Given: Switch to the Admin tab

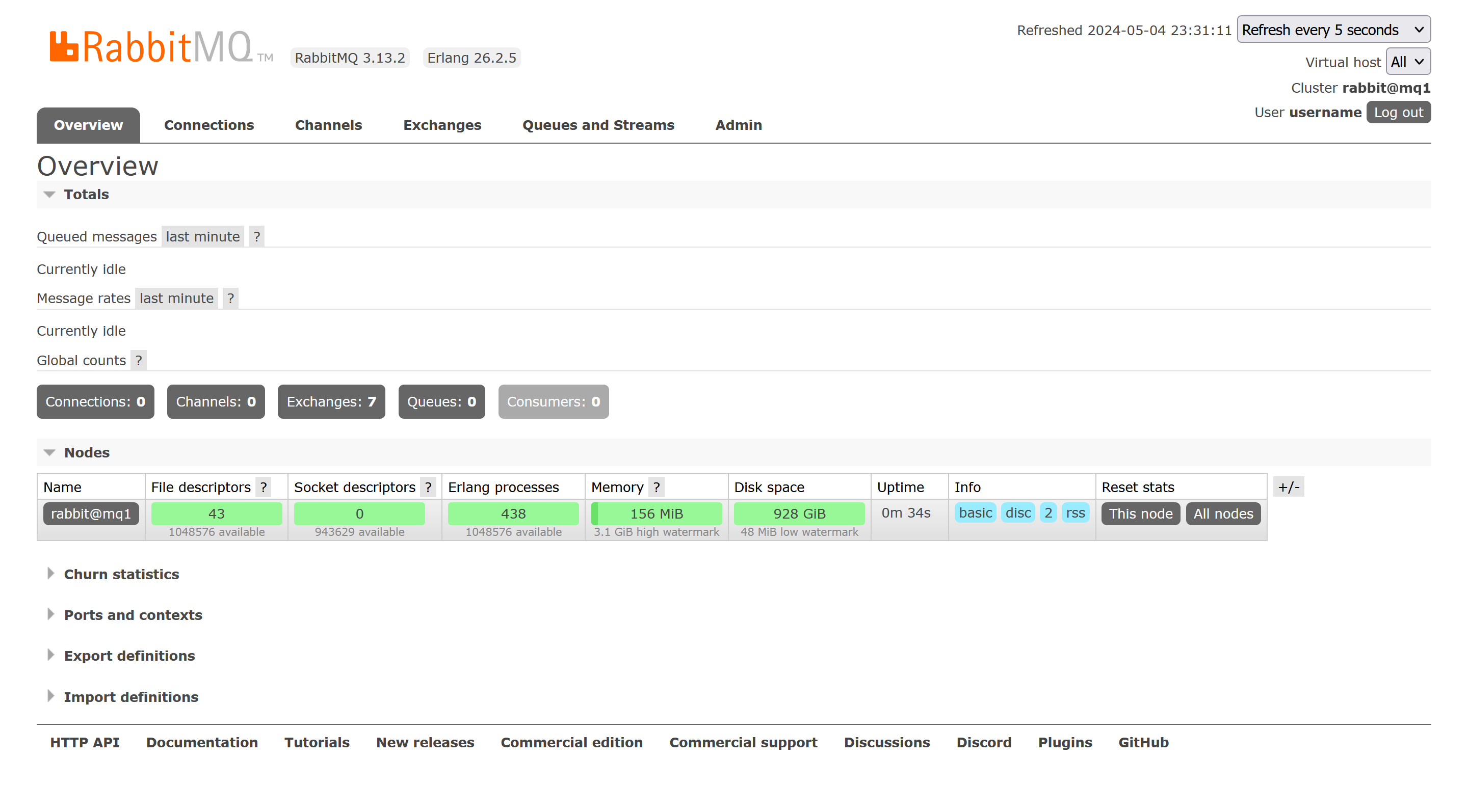Looking at the screenshot, I should pos(738,125).
